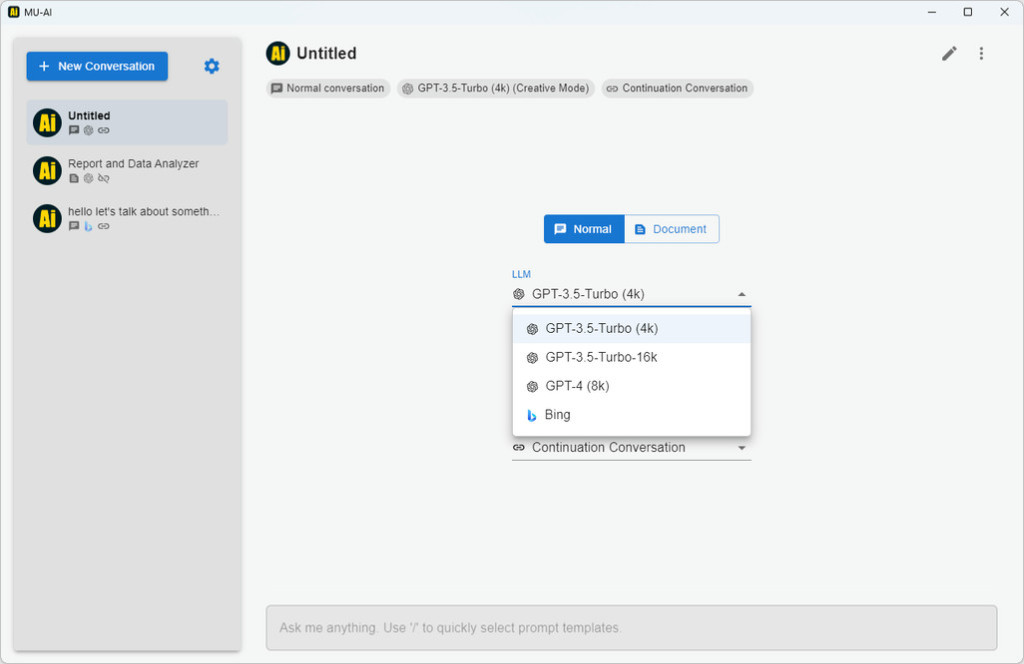The width and height of the screenshot is (1024, 664).
Task: Choose GPT-3.5-Turbo-16k from the list
Action: point(632,357)
